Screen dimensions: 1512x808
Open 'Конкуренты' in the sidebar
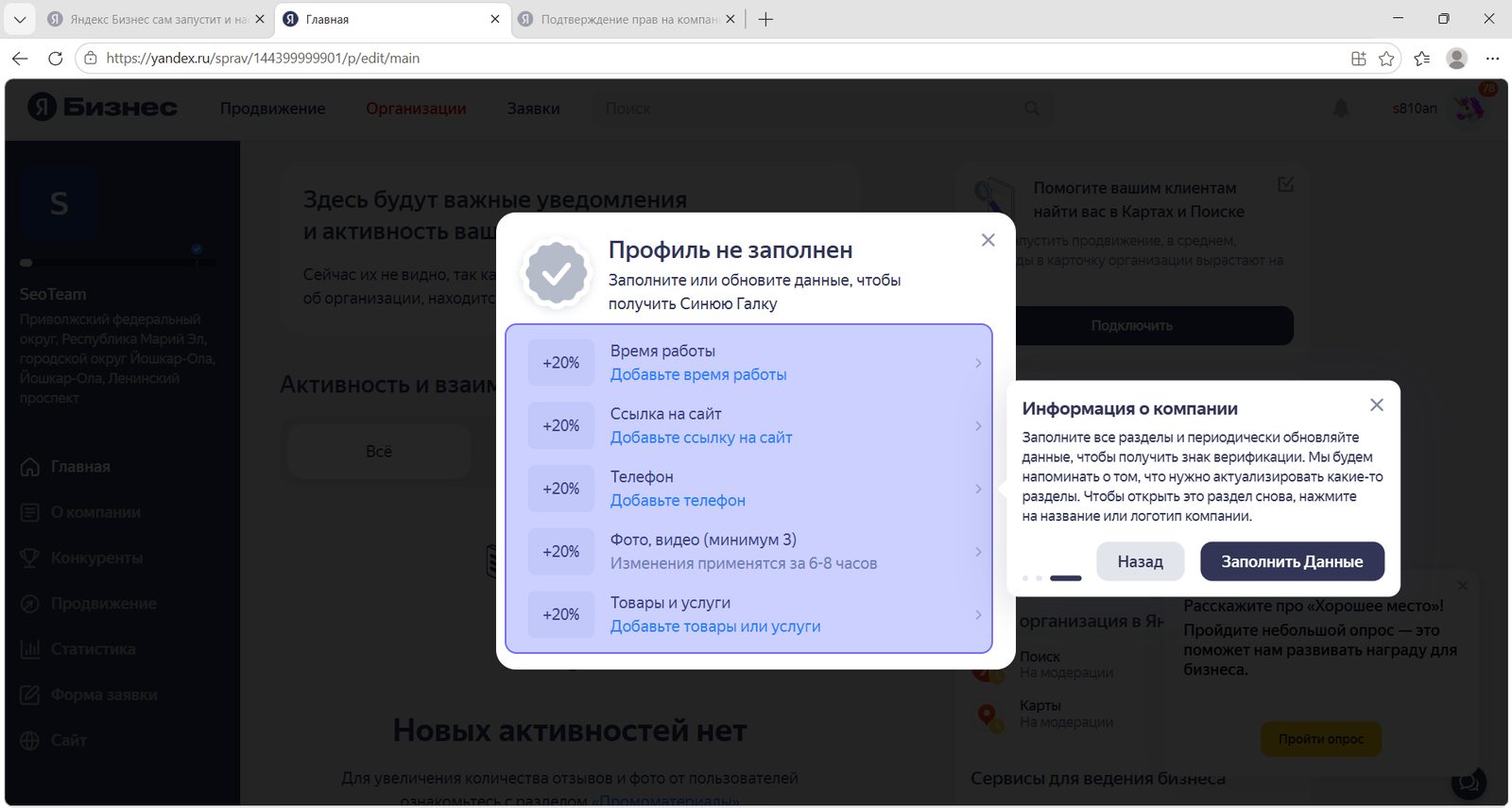tap(81, 558)
